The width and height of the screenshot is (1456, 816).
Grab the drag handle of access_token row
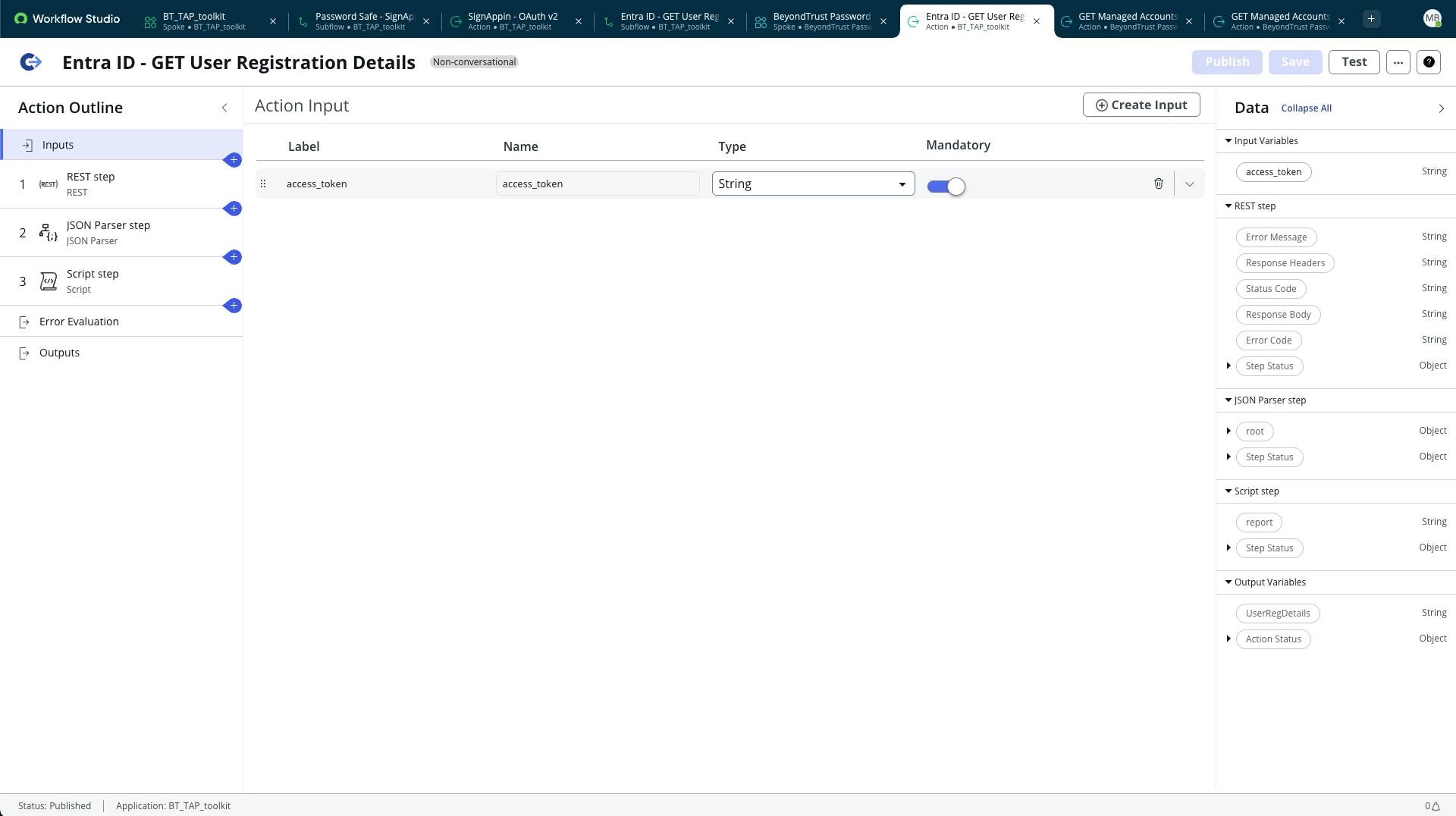point(263,184)
